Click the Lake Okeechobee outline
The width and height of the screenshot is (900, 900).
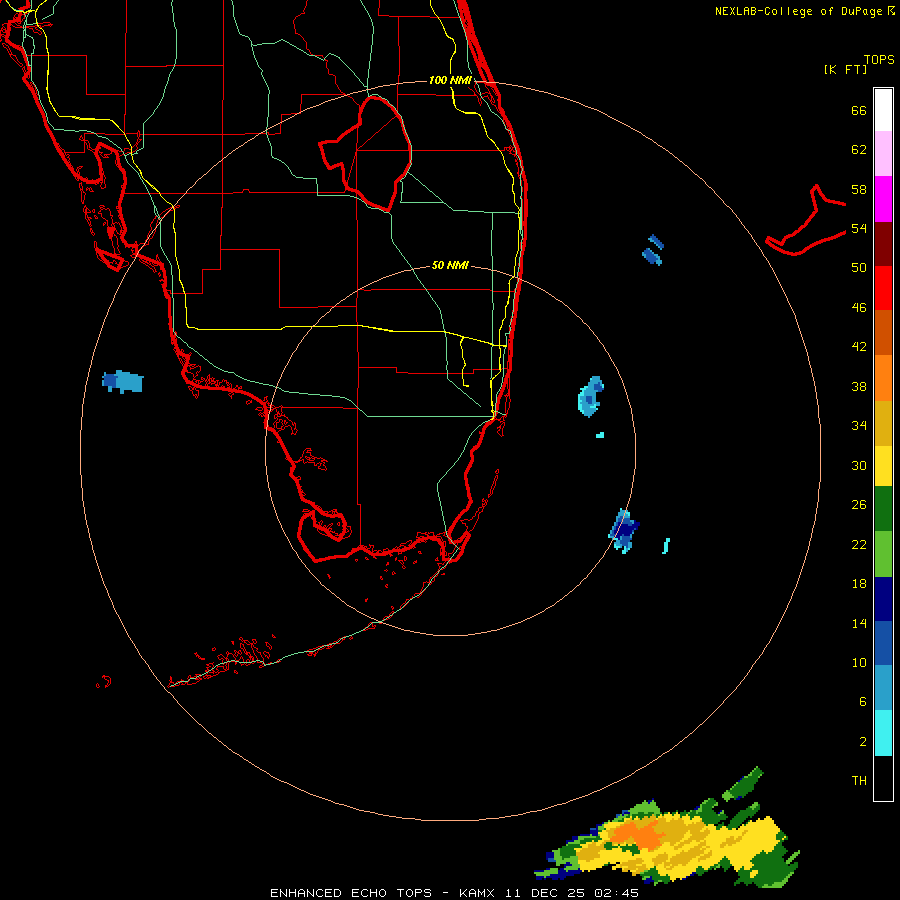[366, 152]
